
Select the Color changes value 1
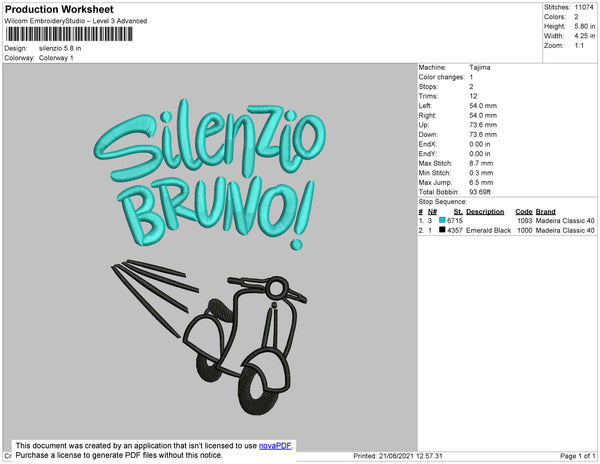click(471, 77)
